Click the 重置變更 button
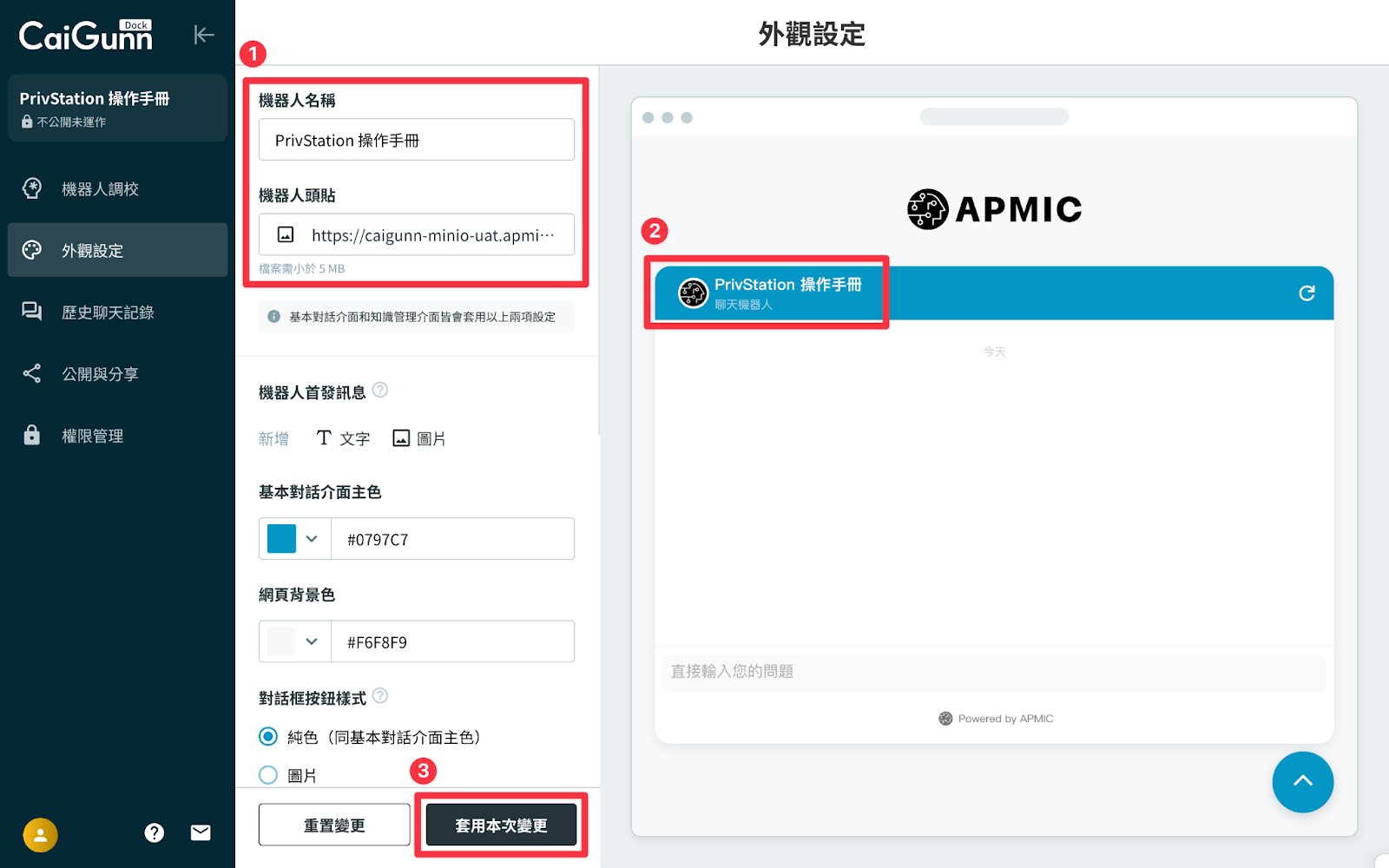 (x=334, y=825)
